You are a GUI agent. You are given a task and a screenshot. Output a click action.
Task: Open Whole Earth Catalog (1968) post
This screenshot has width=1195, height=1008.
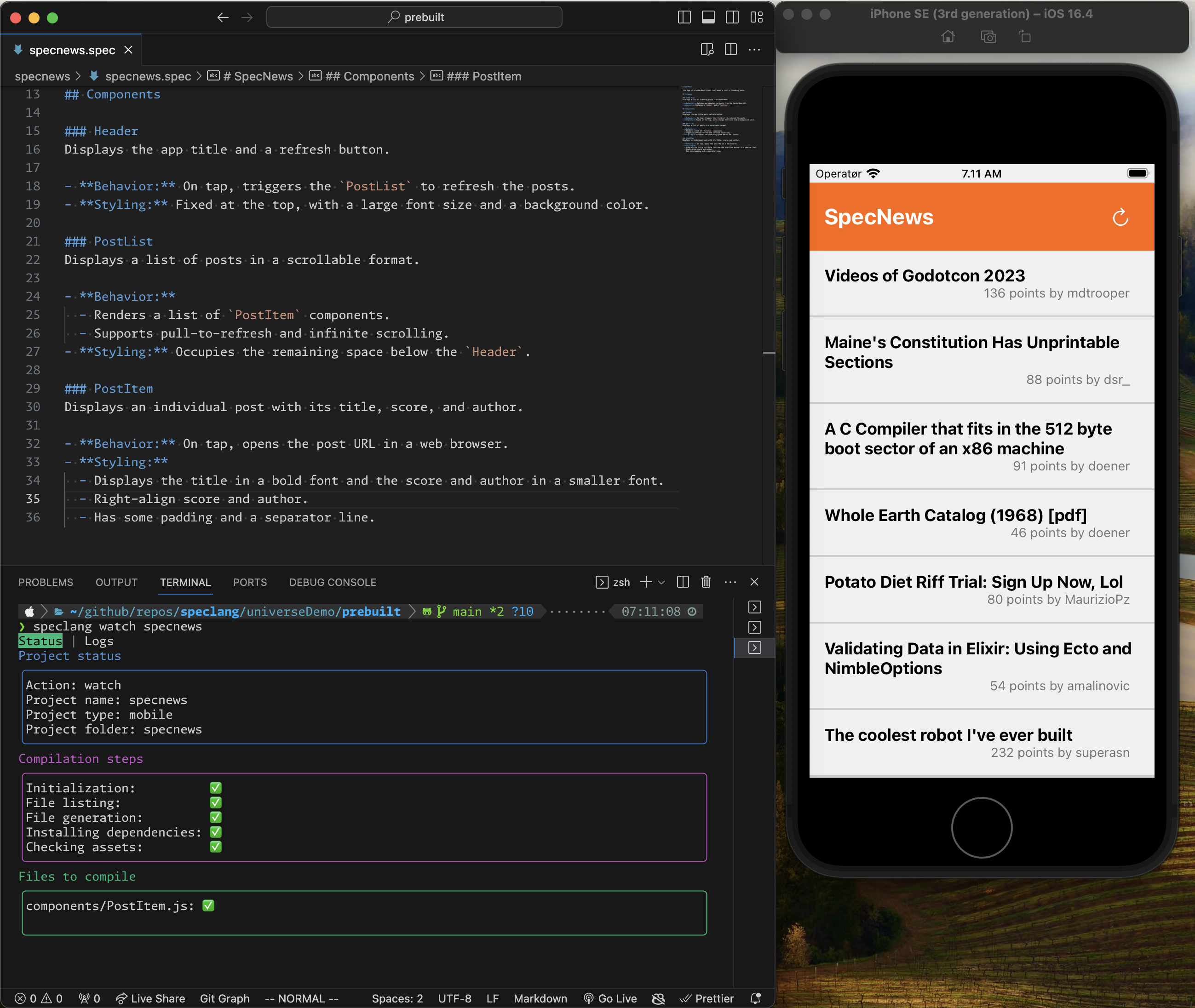pyautogui.click(x=981, y=523)
